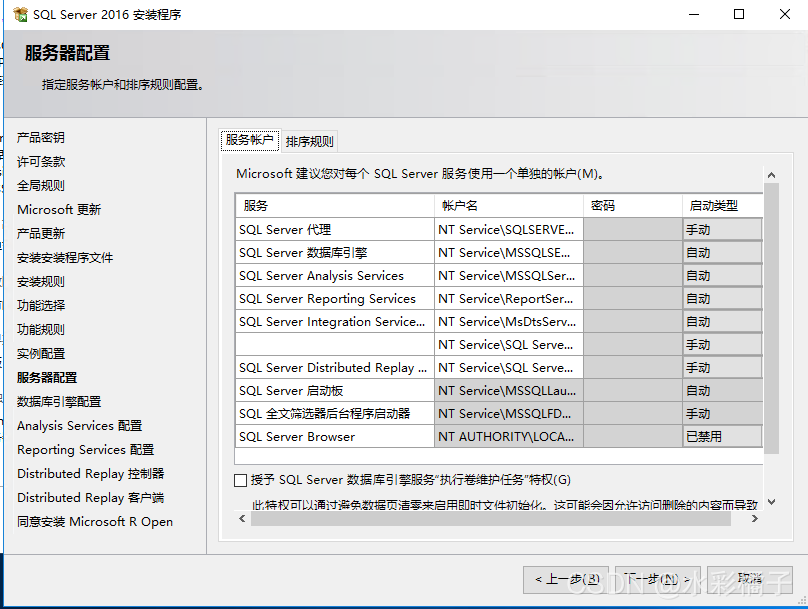Click the Reporting Services 配置 step
Viewport: 808px width, 609px height.
(86, 450)
